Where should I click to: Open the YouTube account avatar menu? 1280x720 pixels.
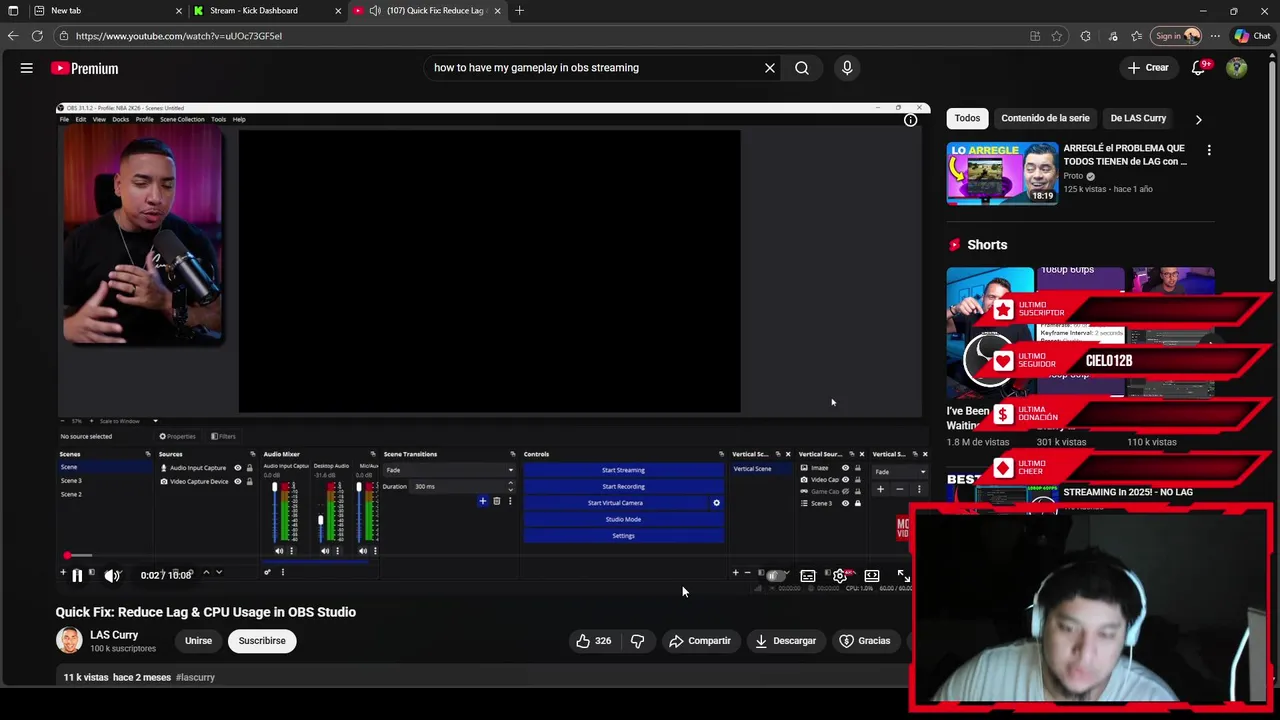click(x=1237, y=68)
